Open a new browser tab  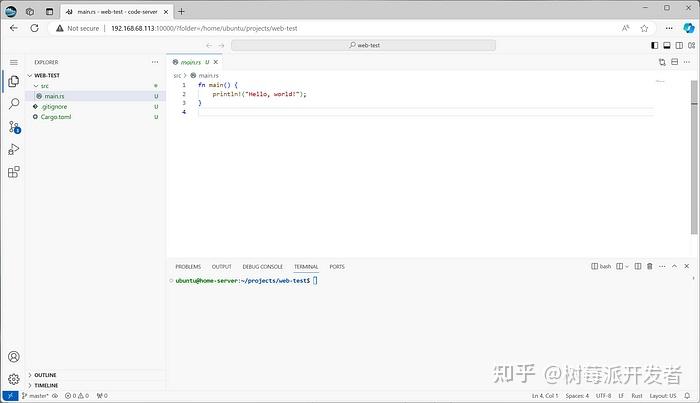(x=181, y=12)
